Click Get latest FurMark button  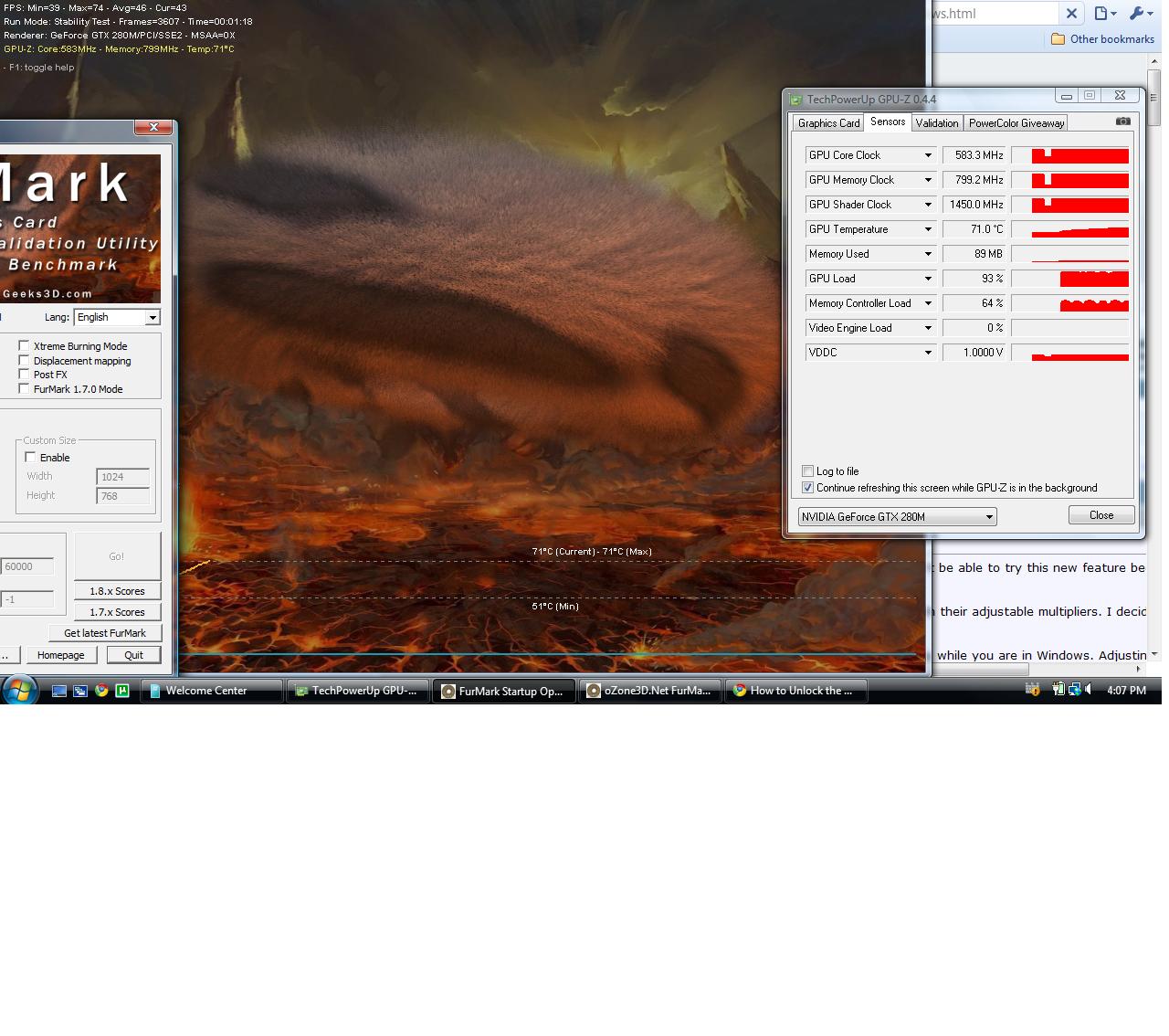click(105, 633)
